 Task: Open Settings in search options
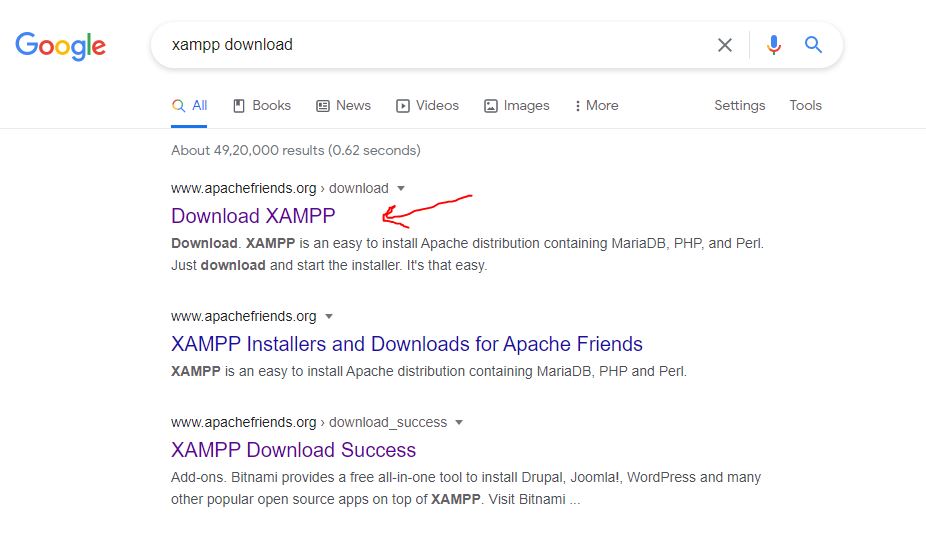(739, 106)
